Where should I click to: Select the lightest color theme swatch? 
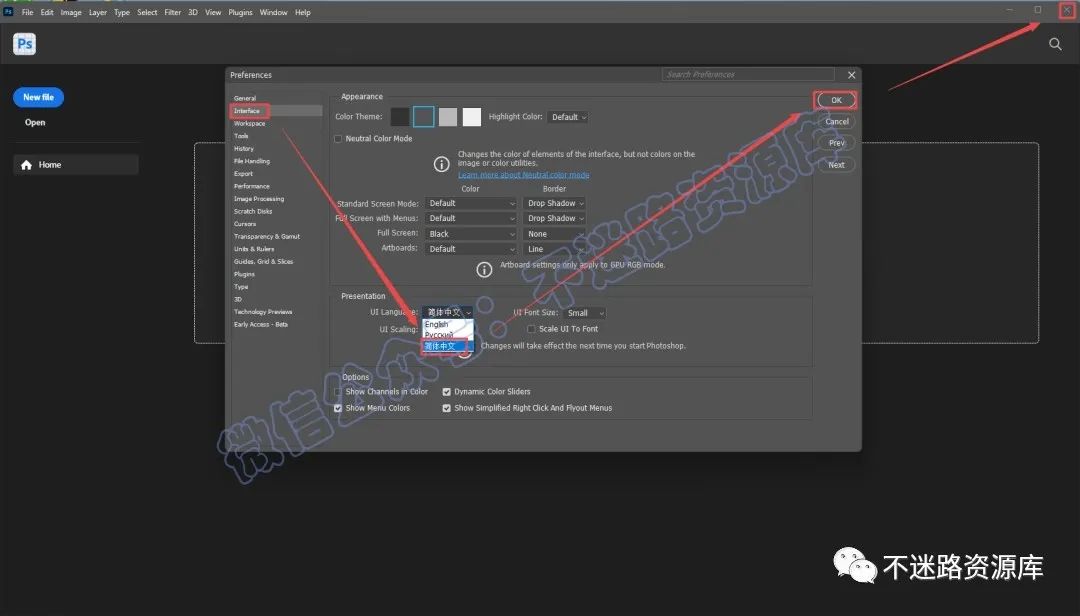point(472,117)
